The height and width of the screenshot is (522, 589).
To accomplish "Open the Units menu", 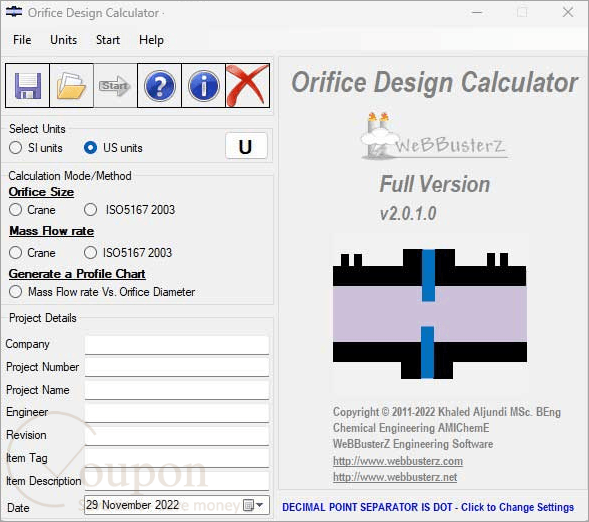I will 63,40.
